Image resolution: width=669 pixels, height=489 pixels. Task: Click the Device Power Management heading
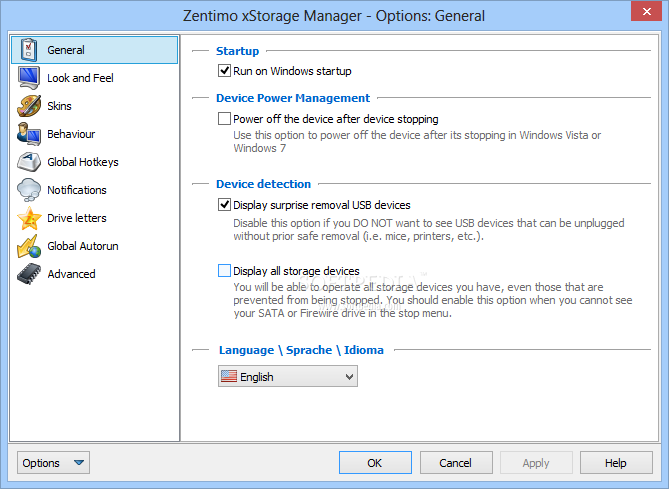[293, 98]
